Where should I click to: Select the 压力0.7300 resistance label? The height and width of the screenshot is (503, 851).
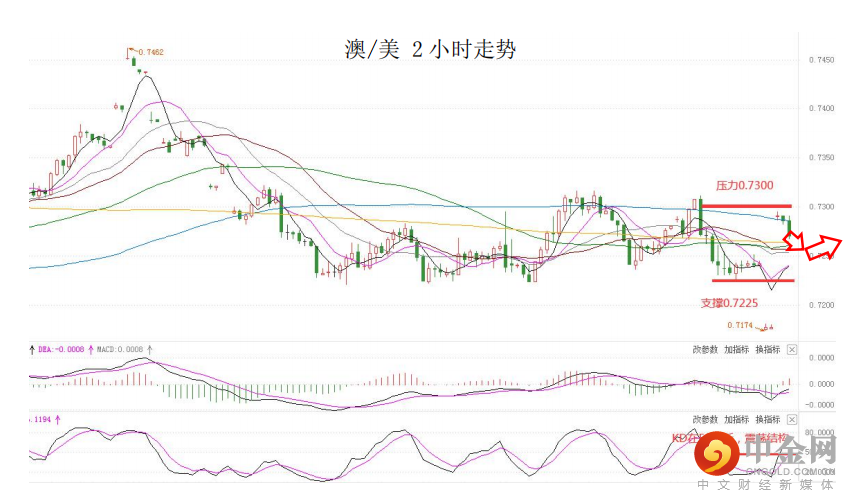(744, 186)
